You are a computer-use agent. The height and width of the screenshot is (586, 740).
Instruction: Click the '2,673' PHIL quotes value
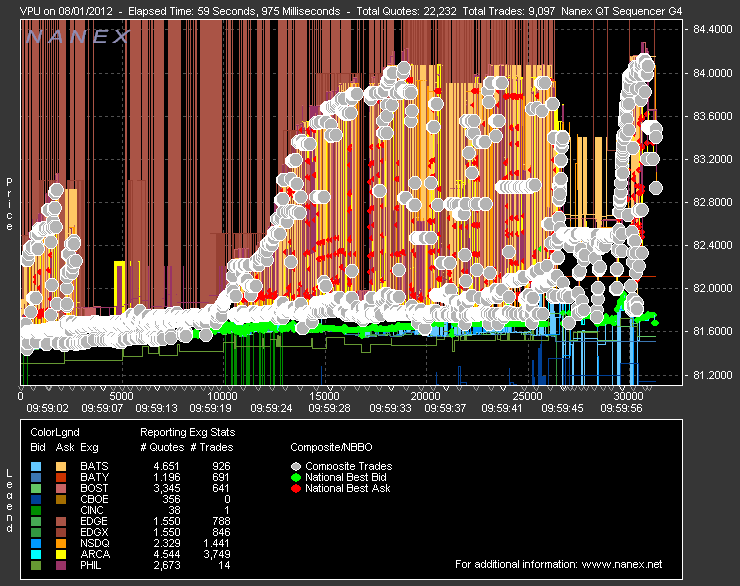point(167,565)
